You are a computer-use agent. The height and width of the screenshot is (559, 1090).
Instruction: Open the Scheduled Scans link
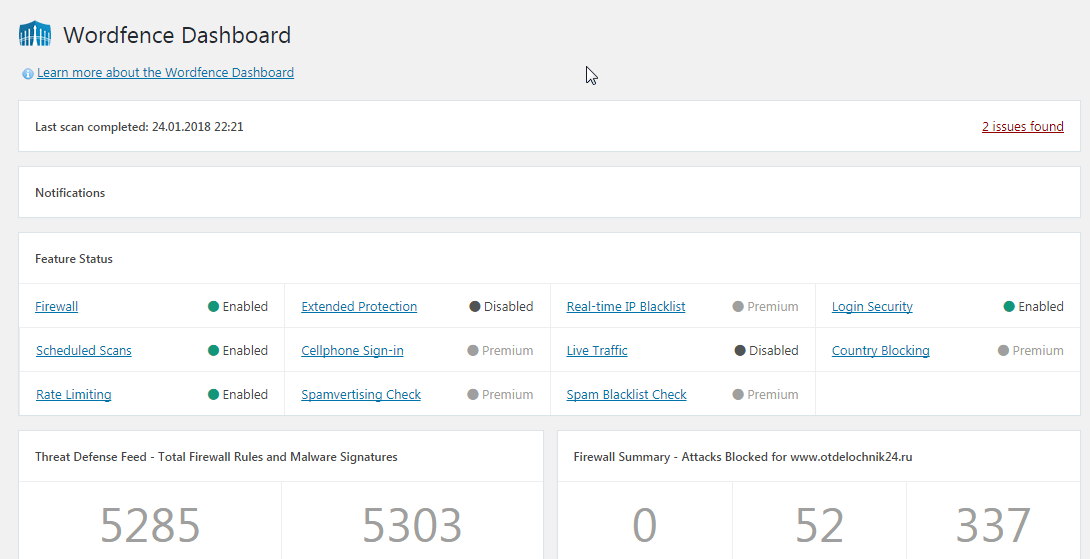83,350
